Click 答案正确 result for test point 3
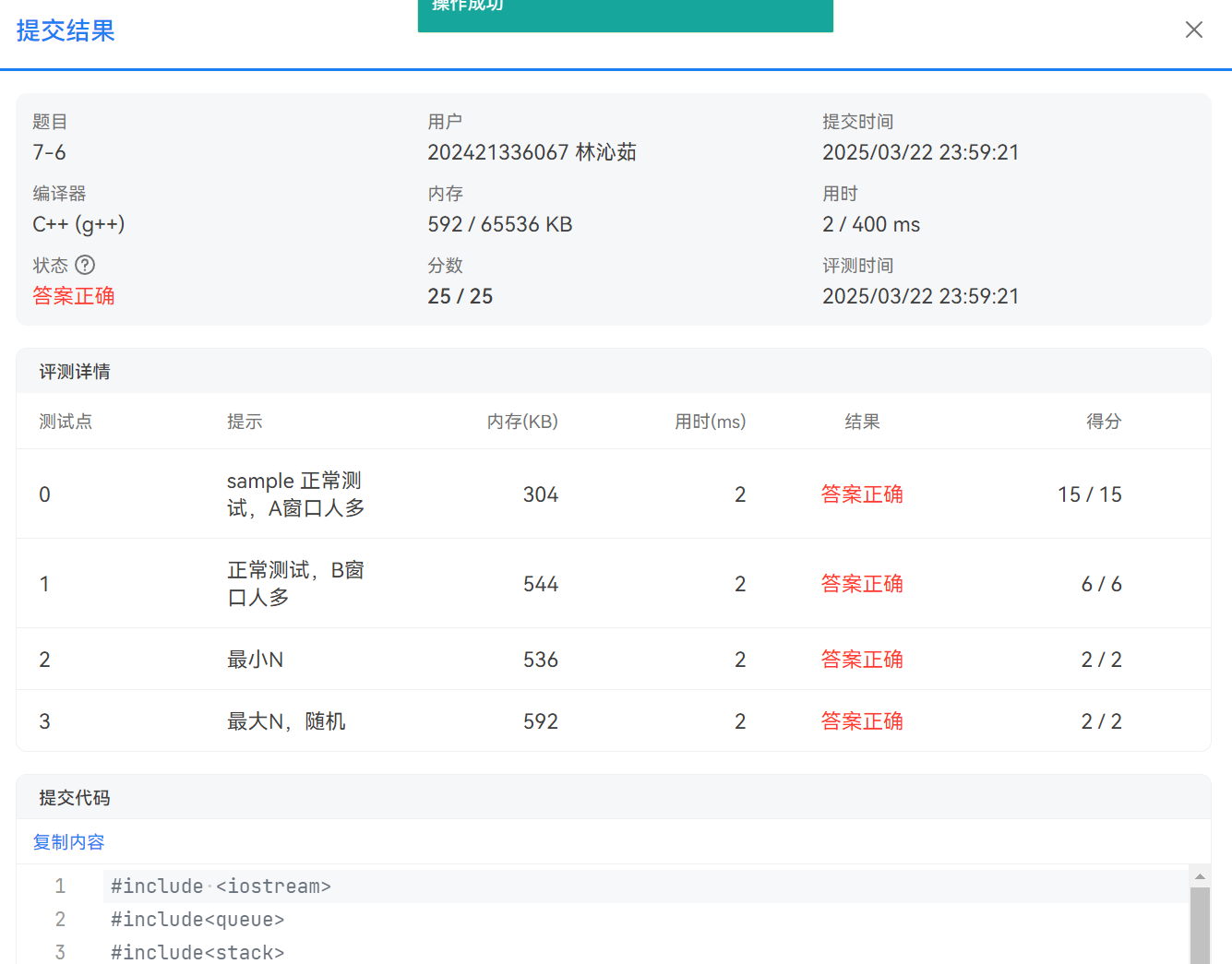This screenshot has width=1232, height=964. pos(862,721)
